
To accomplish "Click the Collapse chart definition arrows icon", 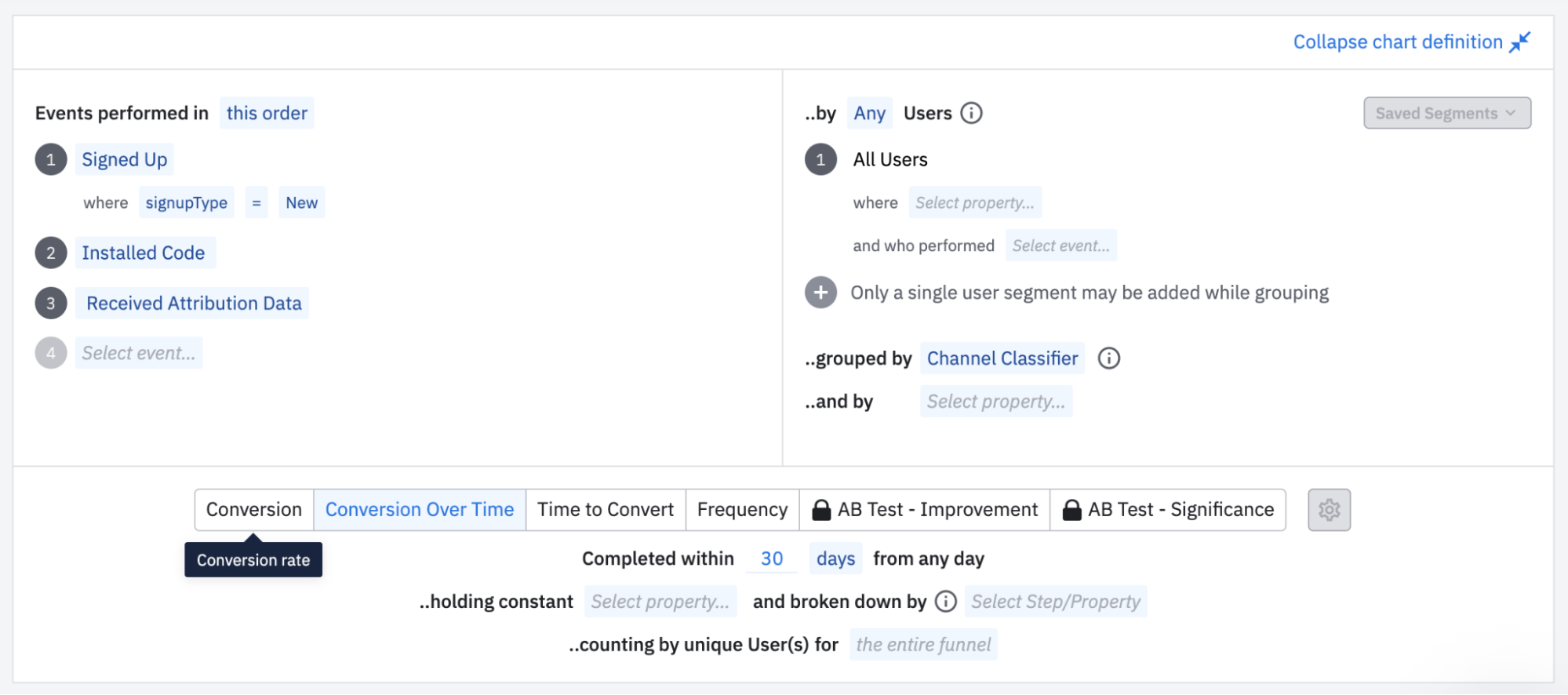I will pos(1520,42).
